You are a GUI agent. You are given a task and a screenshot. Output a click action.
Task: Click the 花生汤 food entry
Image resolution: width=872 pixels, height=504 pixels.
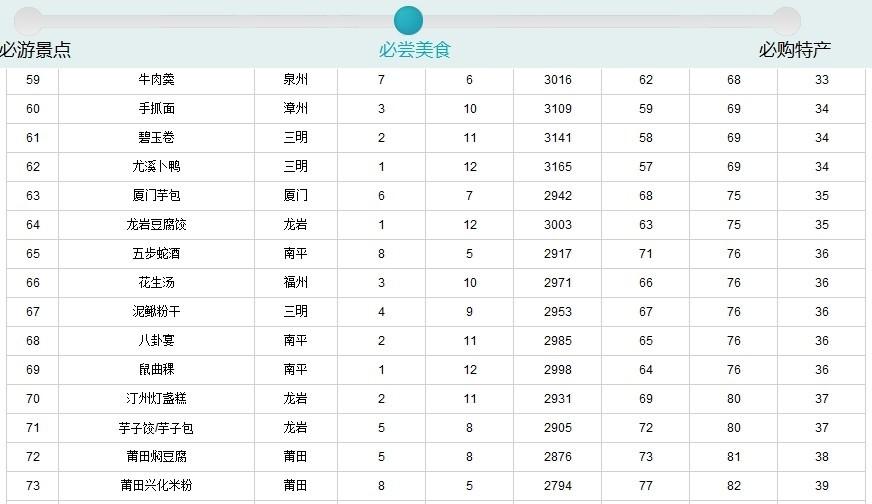[x=156, y=283]
